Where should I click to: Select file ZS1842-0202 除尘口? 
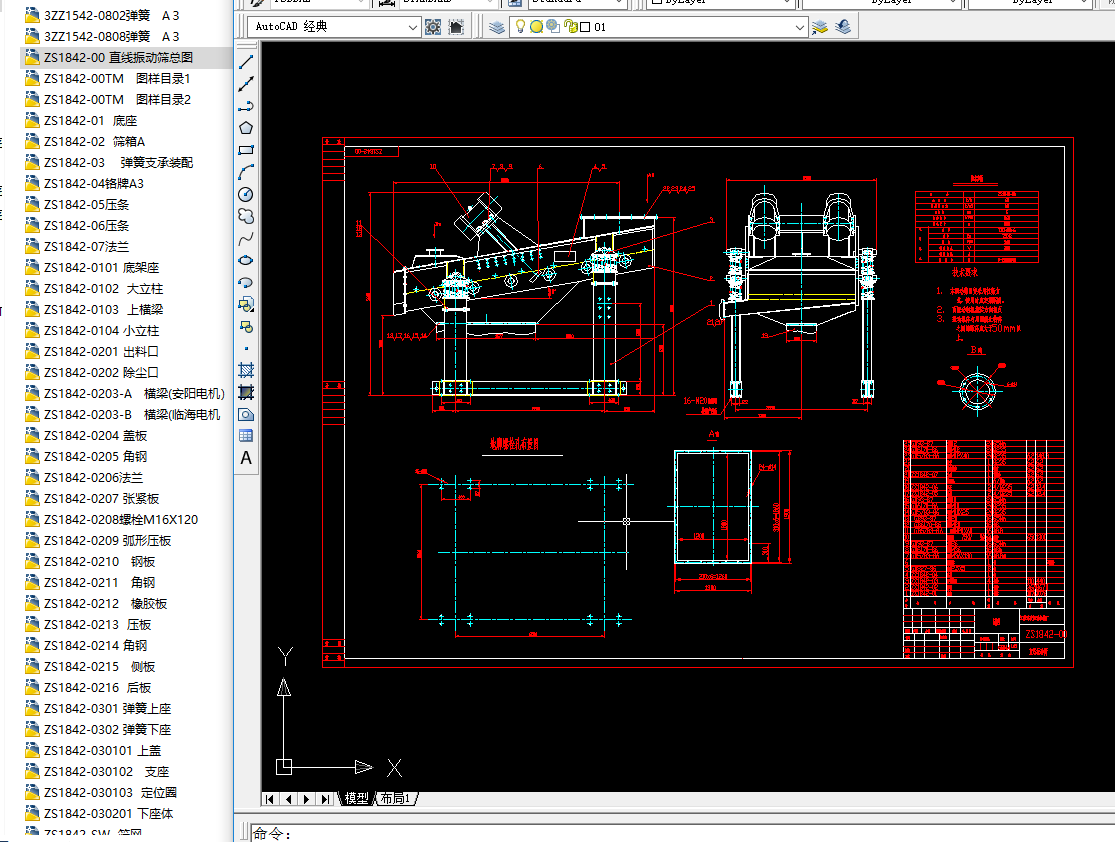click(92, 373)
